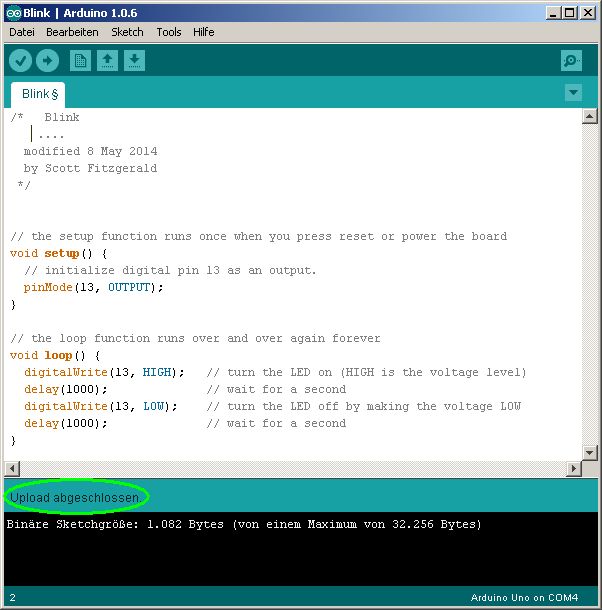Click the horizontal scrollbar right arrow

click(x=574, y=468)
